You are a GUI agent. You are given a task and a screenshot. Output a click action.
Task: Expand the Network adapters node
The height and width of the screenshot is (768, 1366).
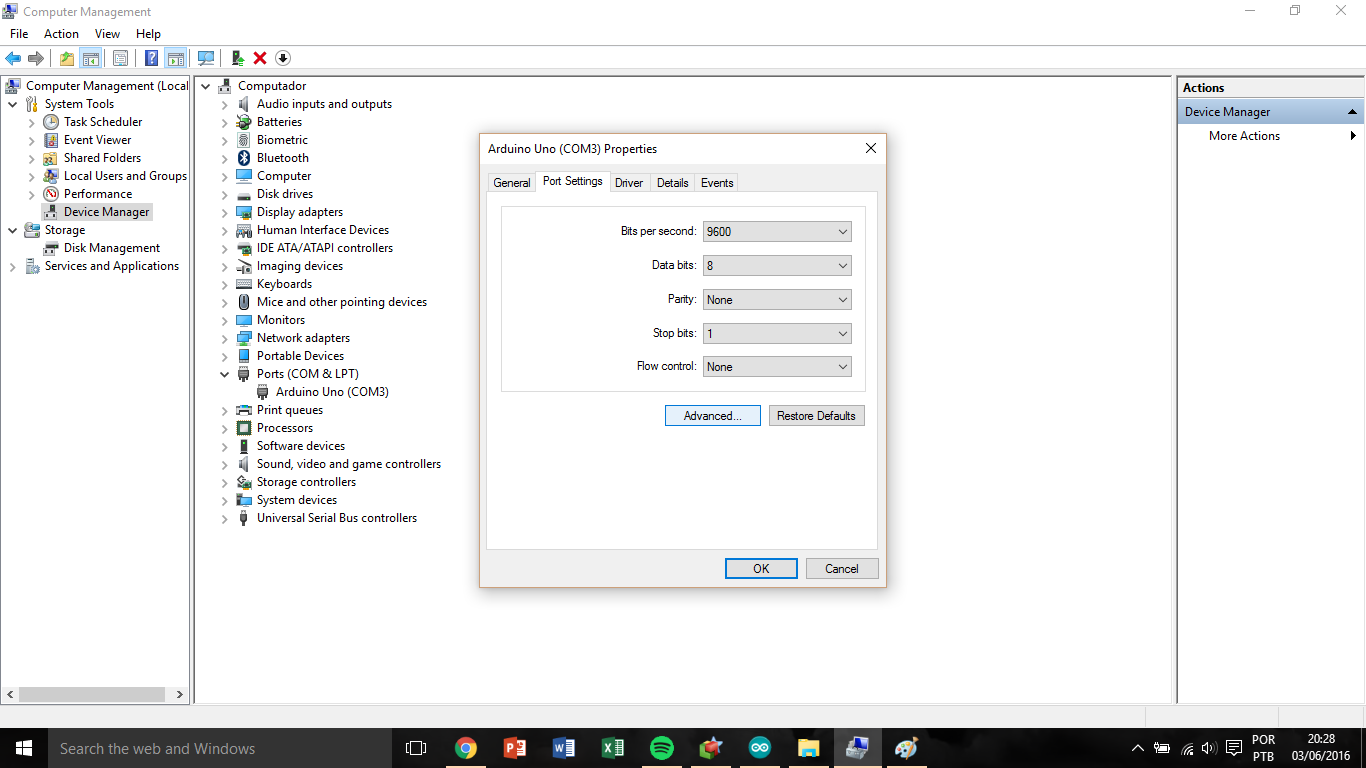(x=225, y=338)
